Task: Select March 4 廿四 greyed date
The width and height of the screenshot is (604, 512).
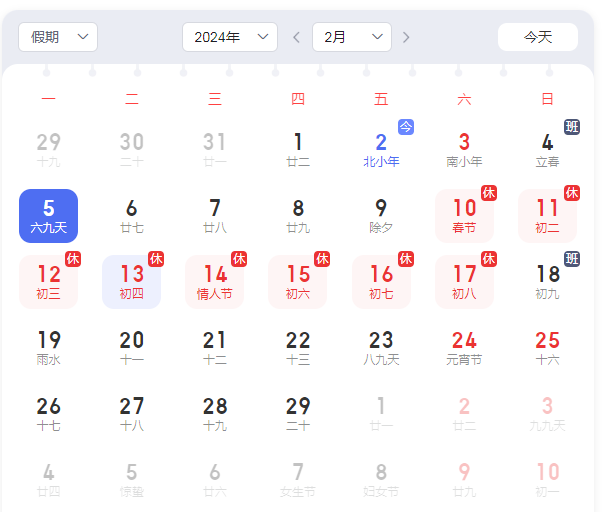Action: pyautogui.click(x=49, y=480)
